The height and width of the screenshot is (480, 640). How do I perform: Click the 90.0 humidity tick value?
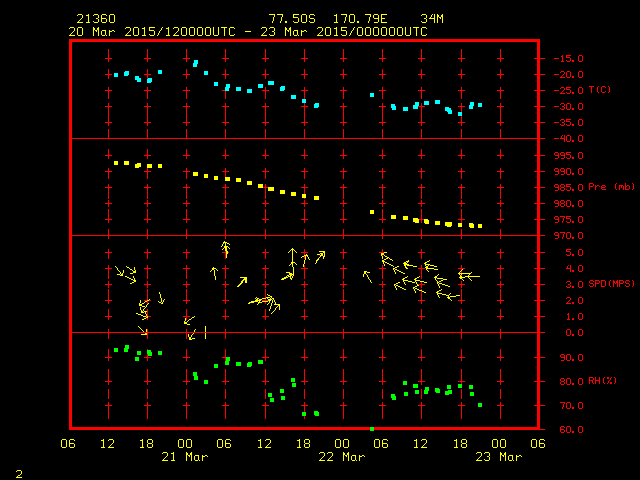571,358
